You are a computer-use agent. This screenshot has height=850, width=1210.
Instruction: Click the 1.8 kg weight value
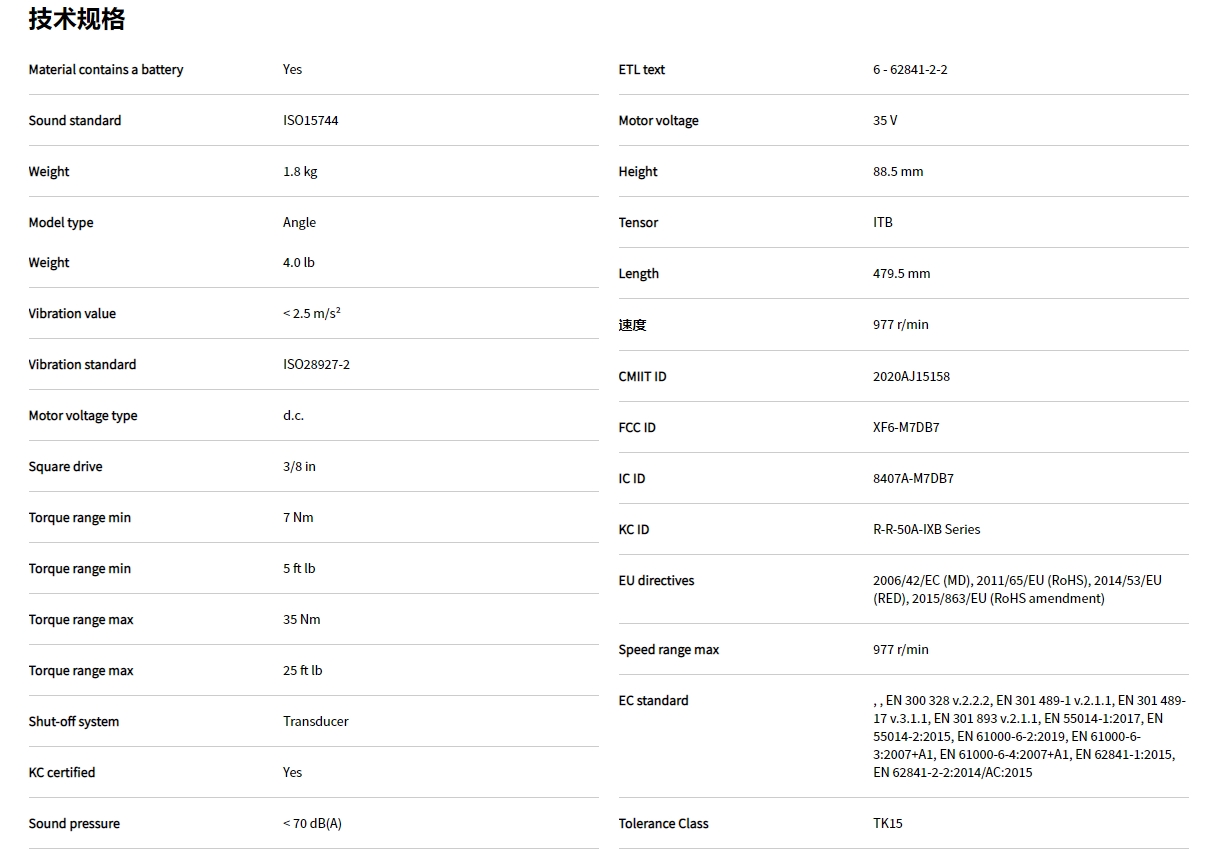[x=300, y=172]
